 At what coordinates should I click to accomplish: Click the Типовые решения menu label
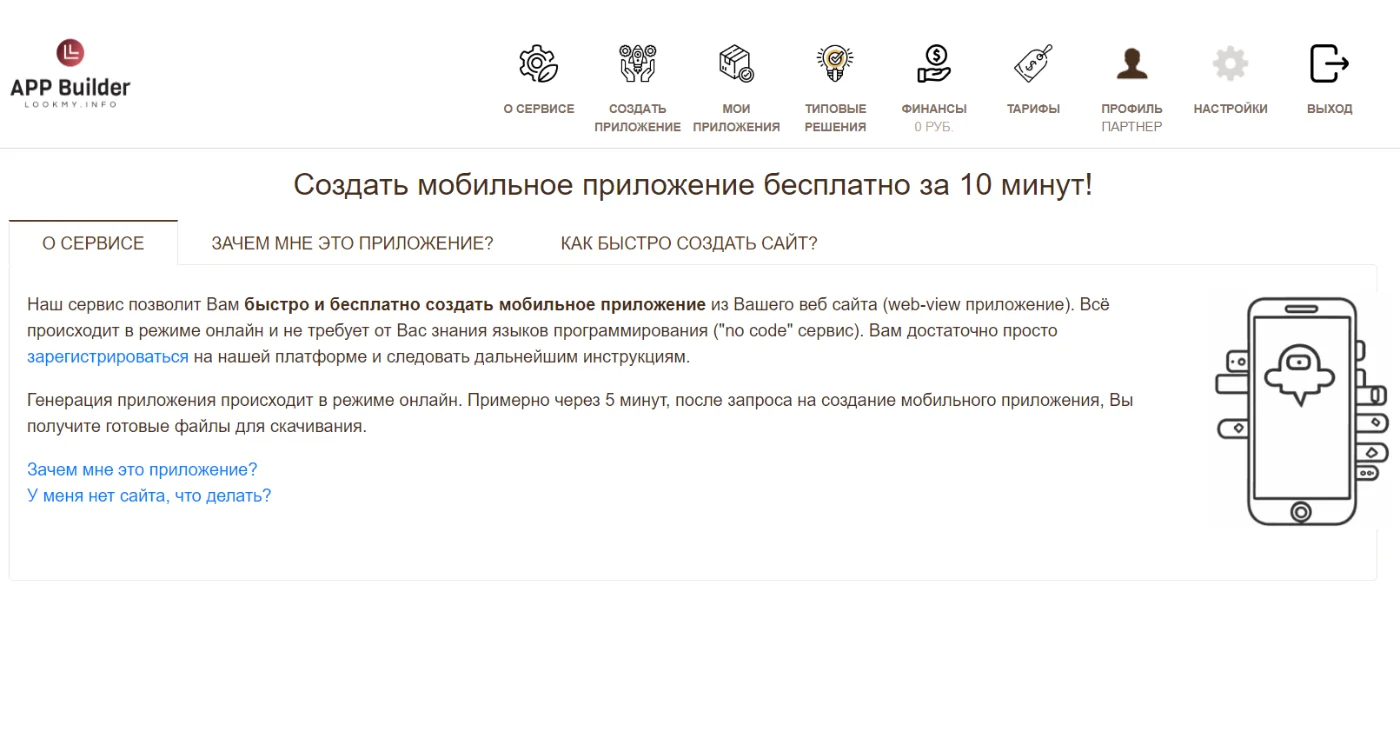coord(835,118)
